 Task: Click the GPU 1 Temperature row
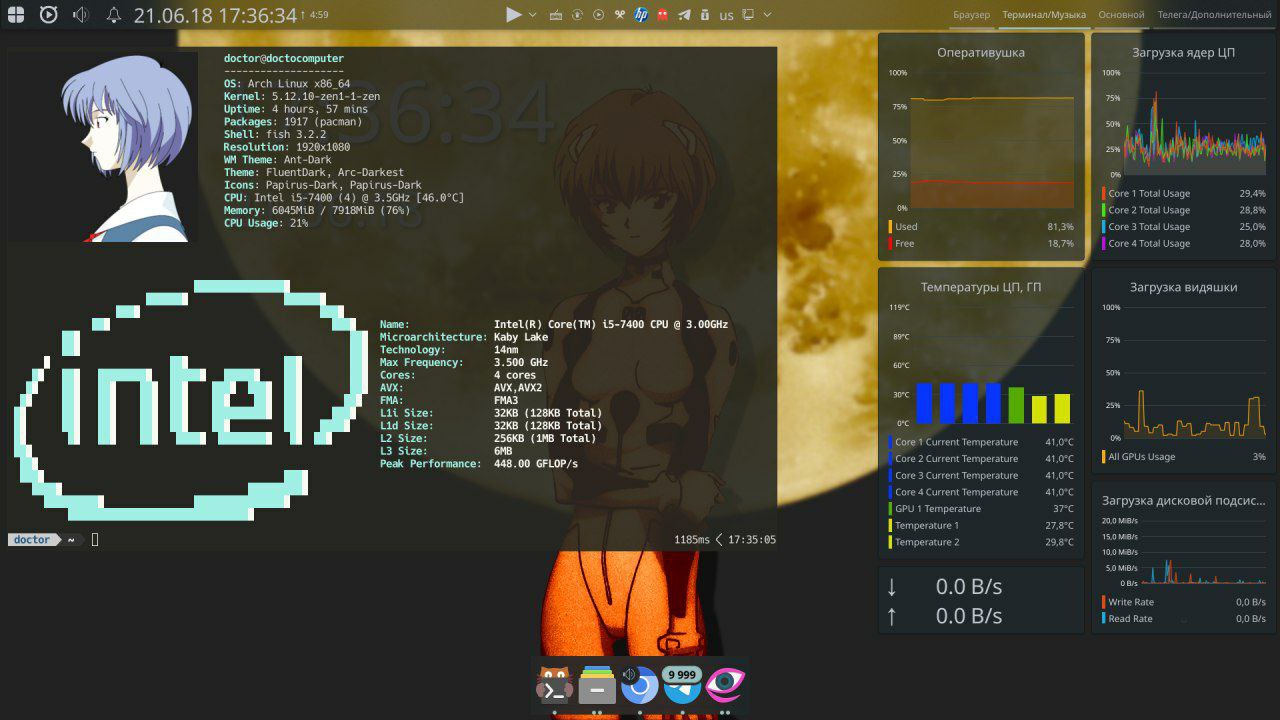point(980,509)
